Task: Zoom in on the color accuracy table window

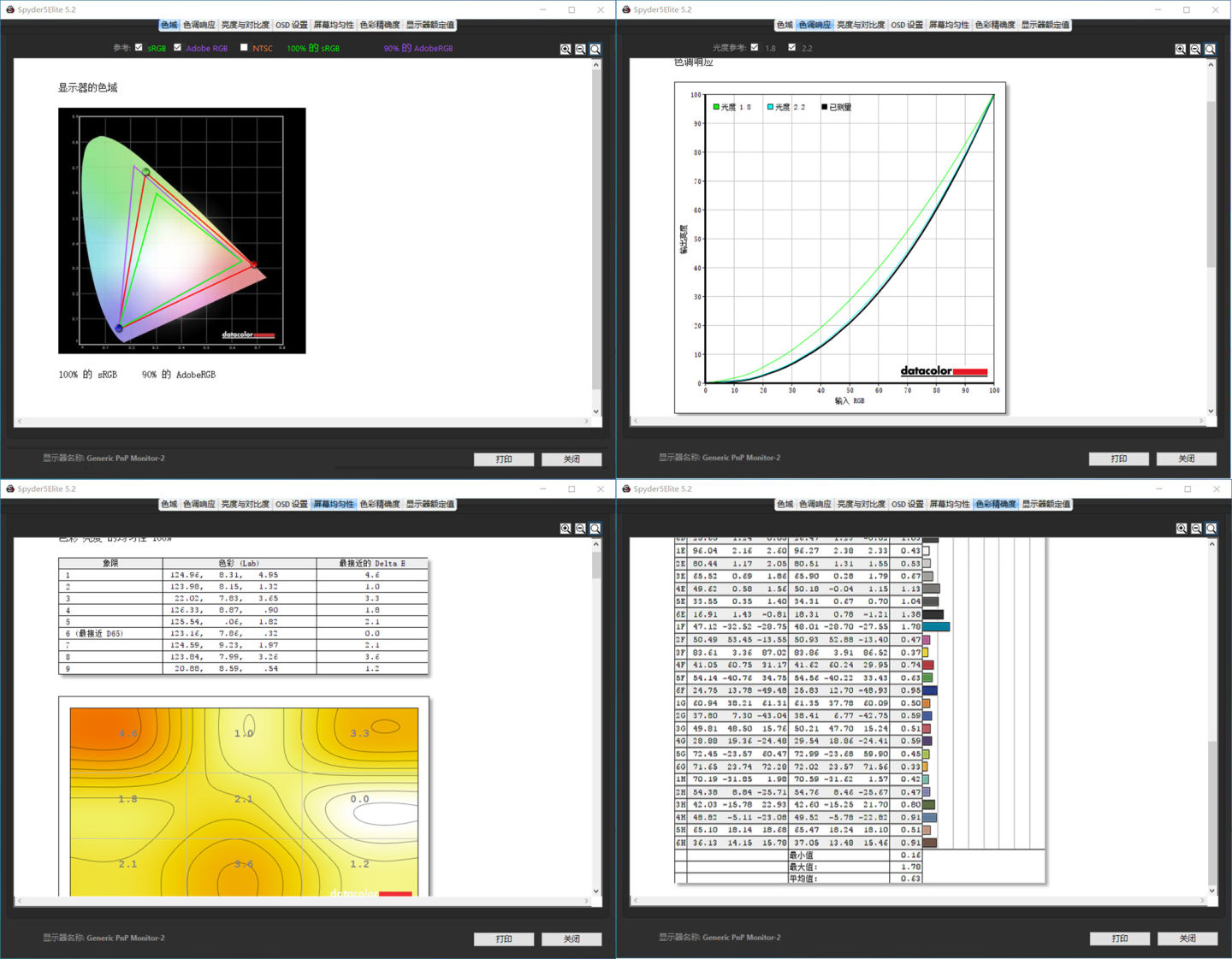Action: tap(1182, 529)
